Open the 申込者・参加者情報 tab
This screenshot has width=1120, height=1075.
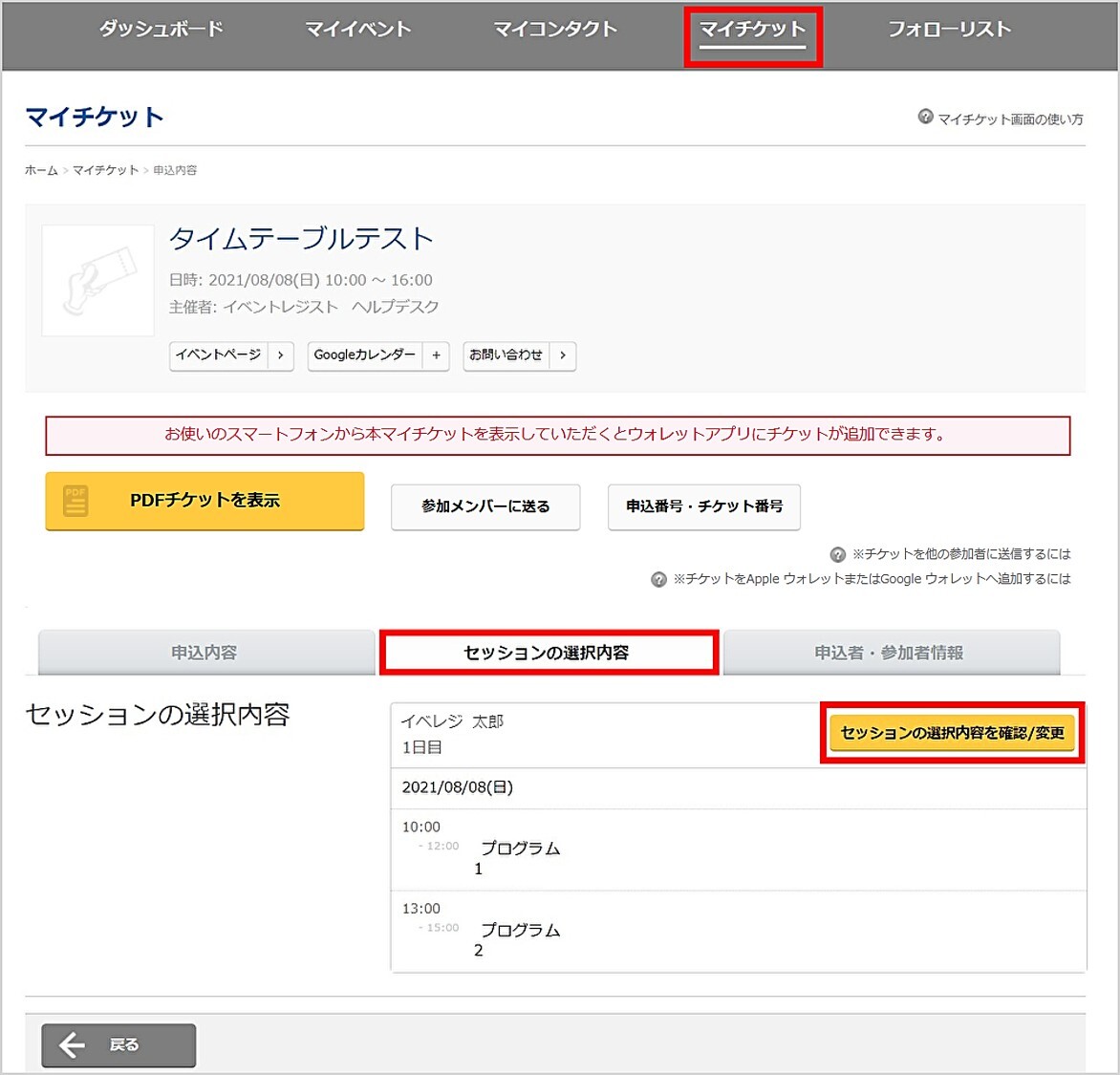(890, 652)
